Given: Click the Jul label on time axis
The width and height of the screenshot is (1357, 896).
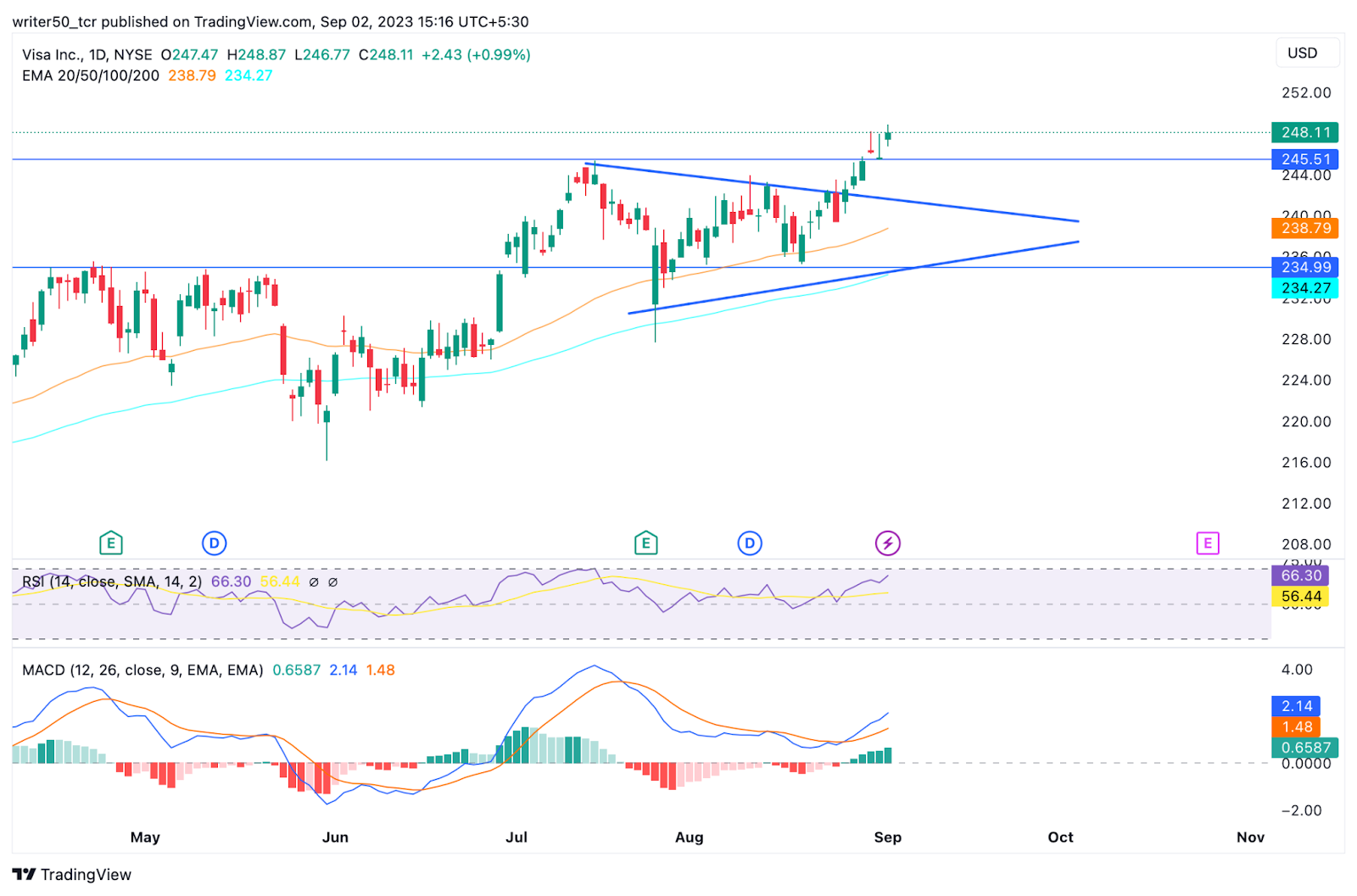Looking at the screenshot, I should (x=517, y=838).
